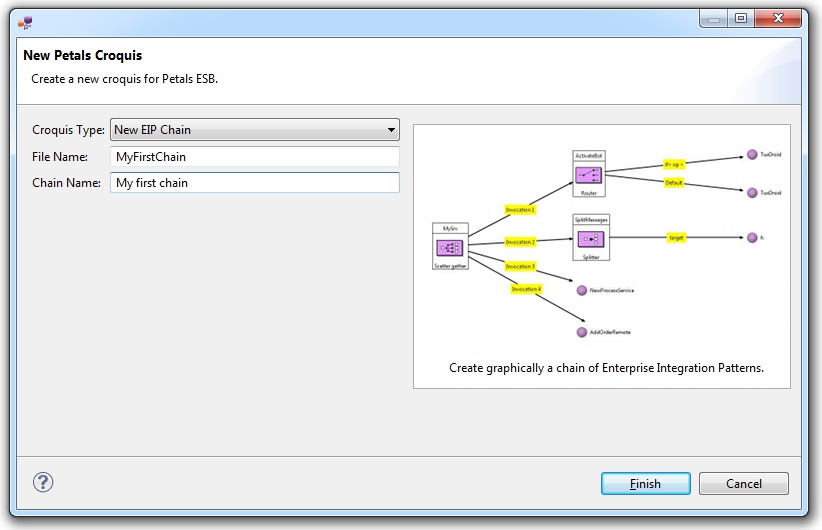Viewport: 822px width, 530px height.
Task: Click the Invocation 1 yellow label
Action: coord(519,210)
